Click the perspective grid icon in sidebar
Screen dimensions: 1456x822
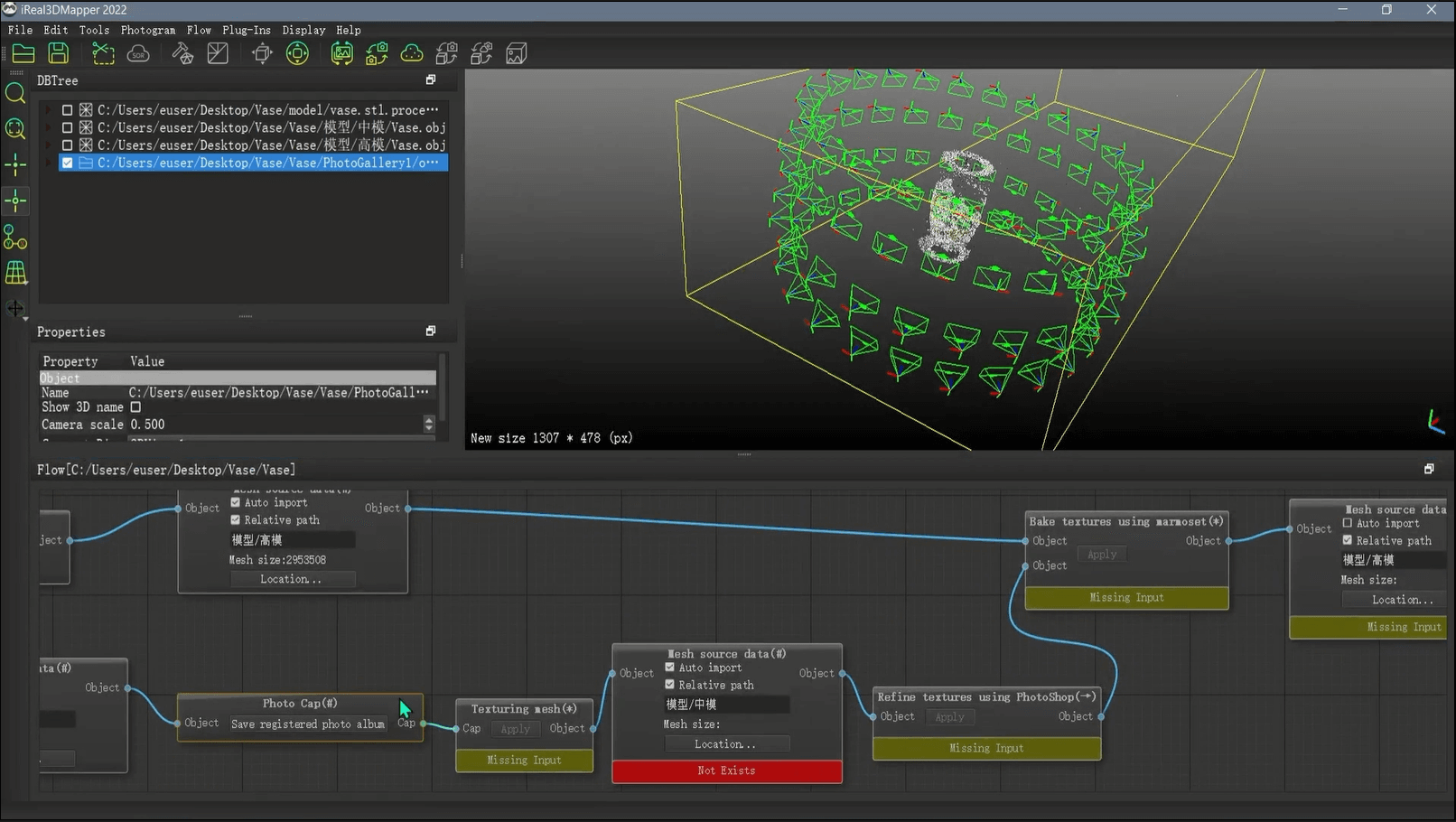point(15,272)
